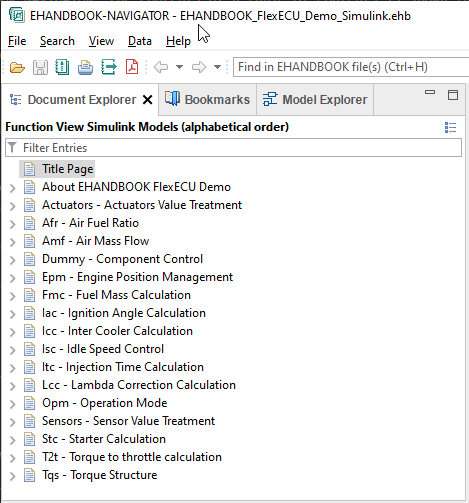Image resolution: width=469 pixels, height=503 pixels.
Task: Open back history dropdown arrow
Action: pyautogui.click(x=179, y=67)
